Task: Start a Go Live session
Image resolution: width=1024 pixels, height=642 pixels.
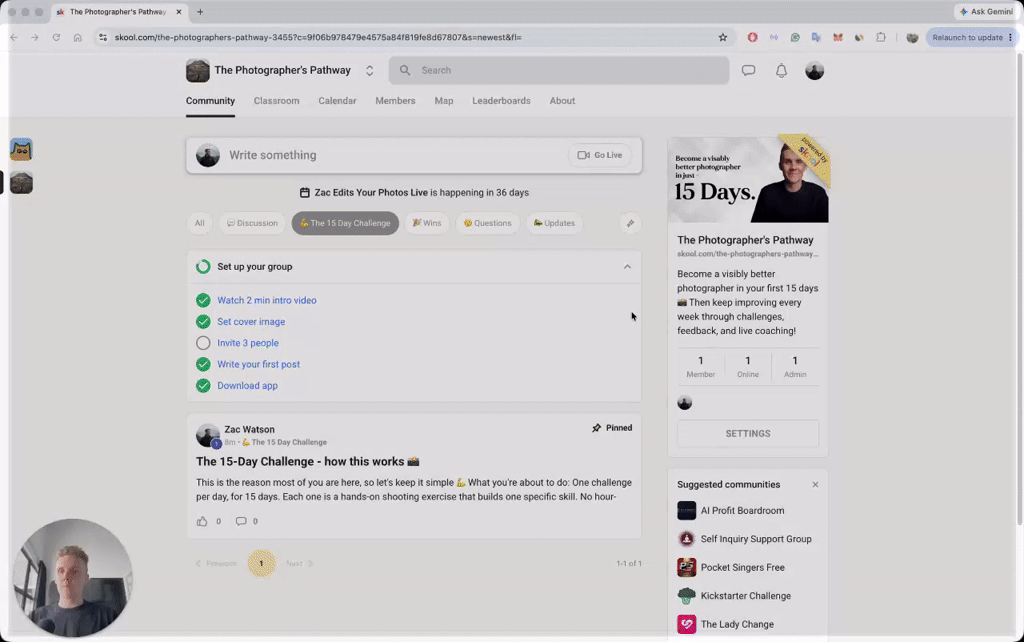Action: [x=600, y=155]
